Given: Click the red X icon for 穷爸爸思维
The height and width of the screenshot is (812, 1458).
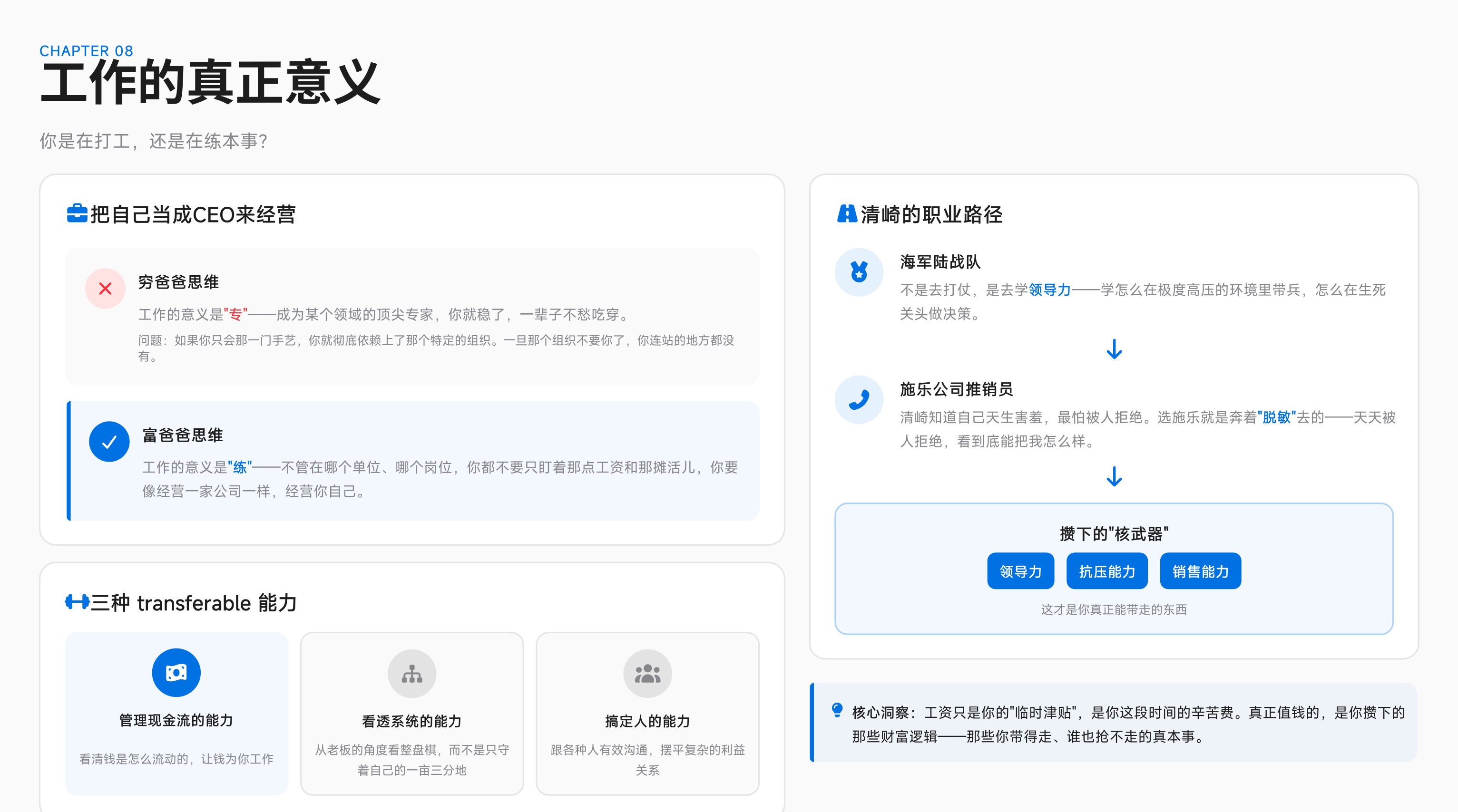Looking at the screenshot, I should (x=105, y=289).
